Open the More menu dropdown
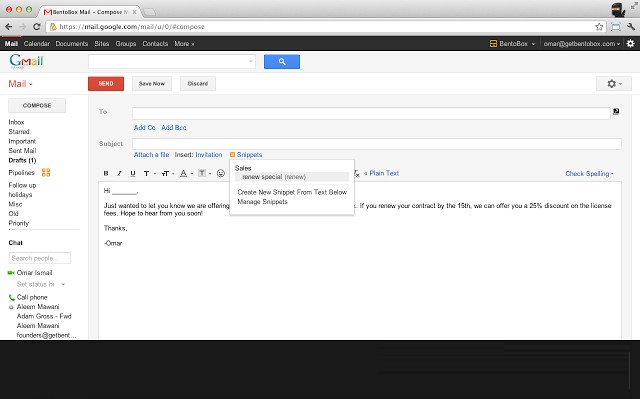 pos(184,44)
